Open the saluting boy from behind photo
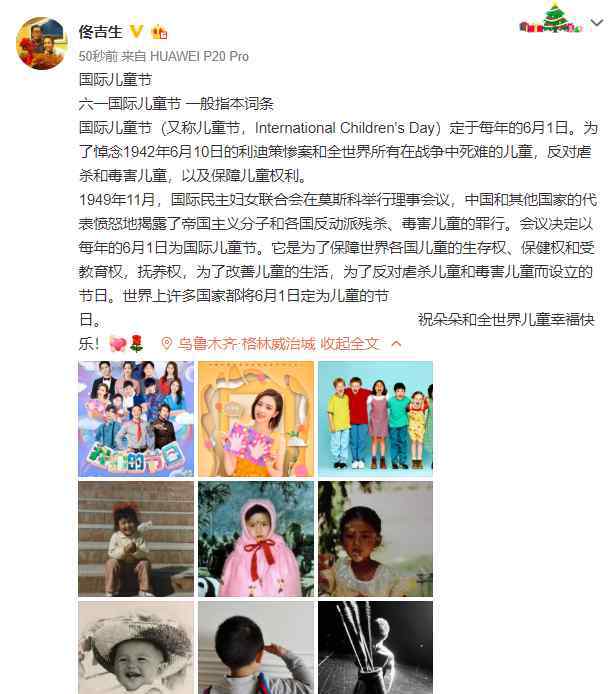Viewport: 613px width, 694px height. click(256, 648)
